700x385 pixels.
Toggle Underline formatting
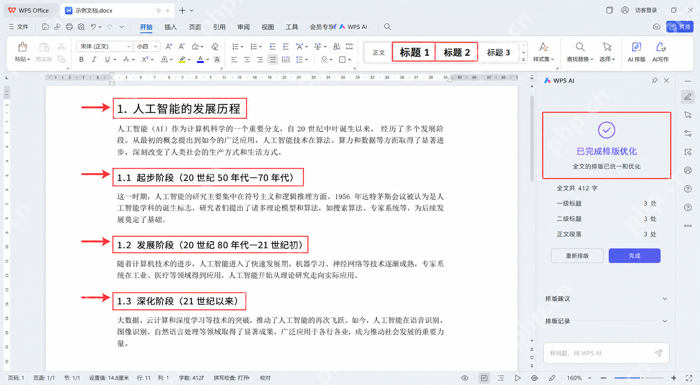point(107,59)
